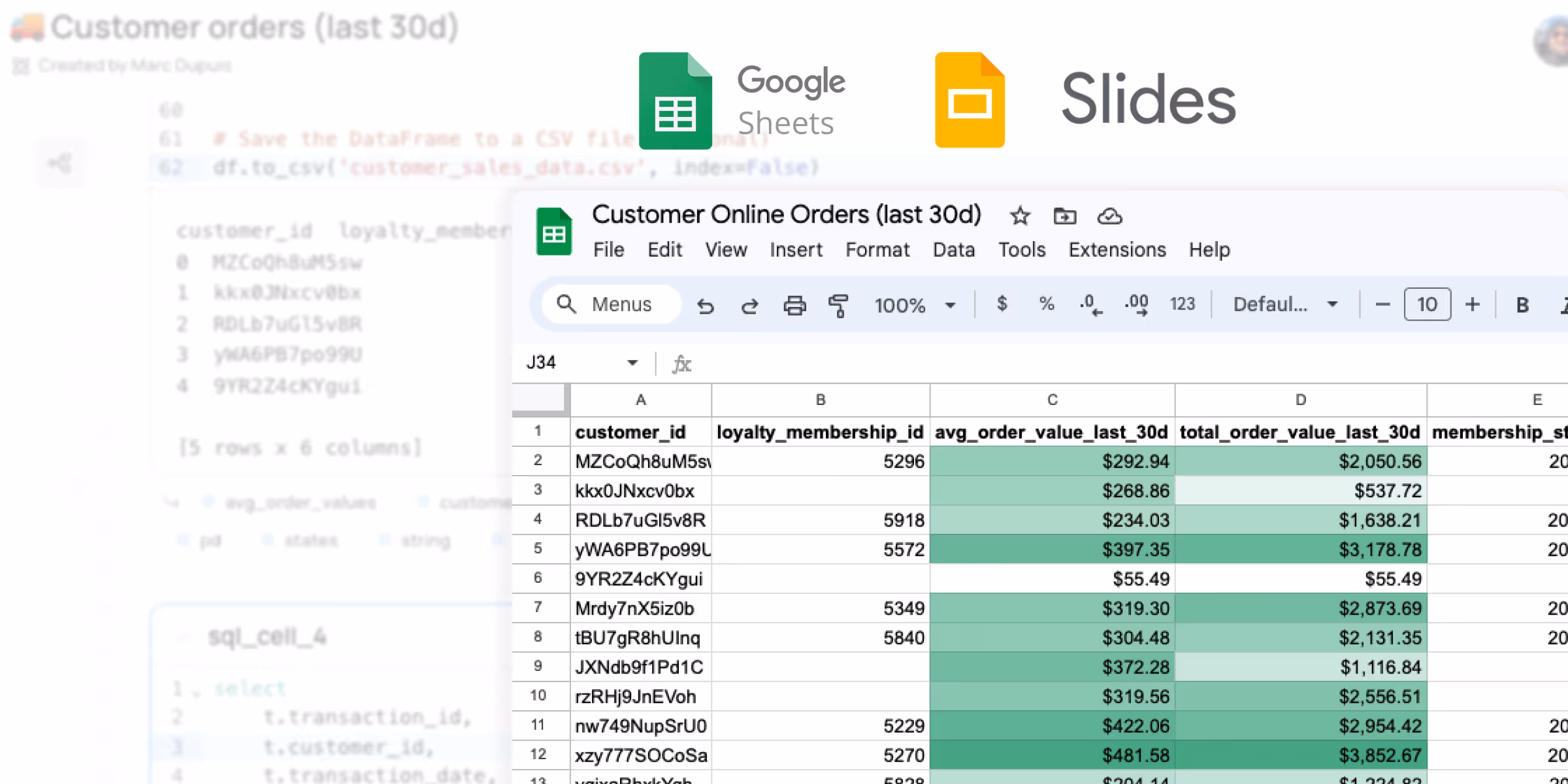
Task: Click increase decimal places icon
Action: [1137, 304]
